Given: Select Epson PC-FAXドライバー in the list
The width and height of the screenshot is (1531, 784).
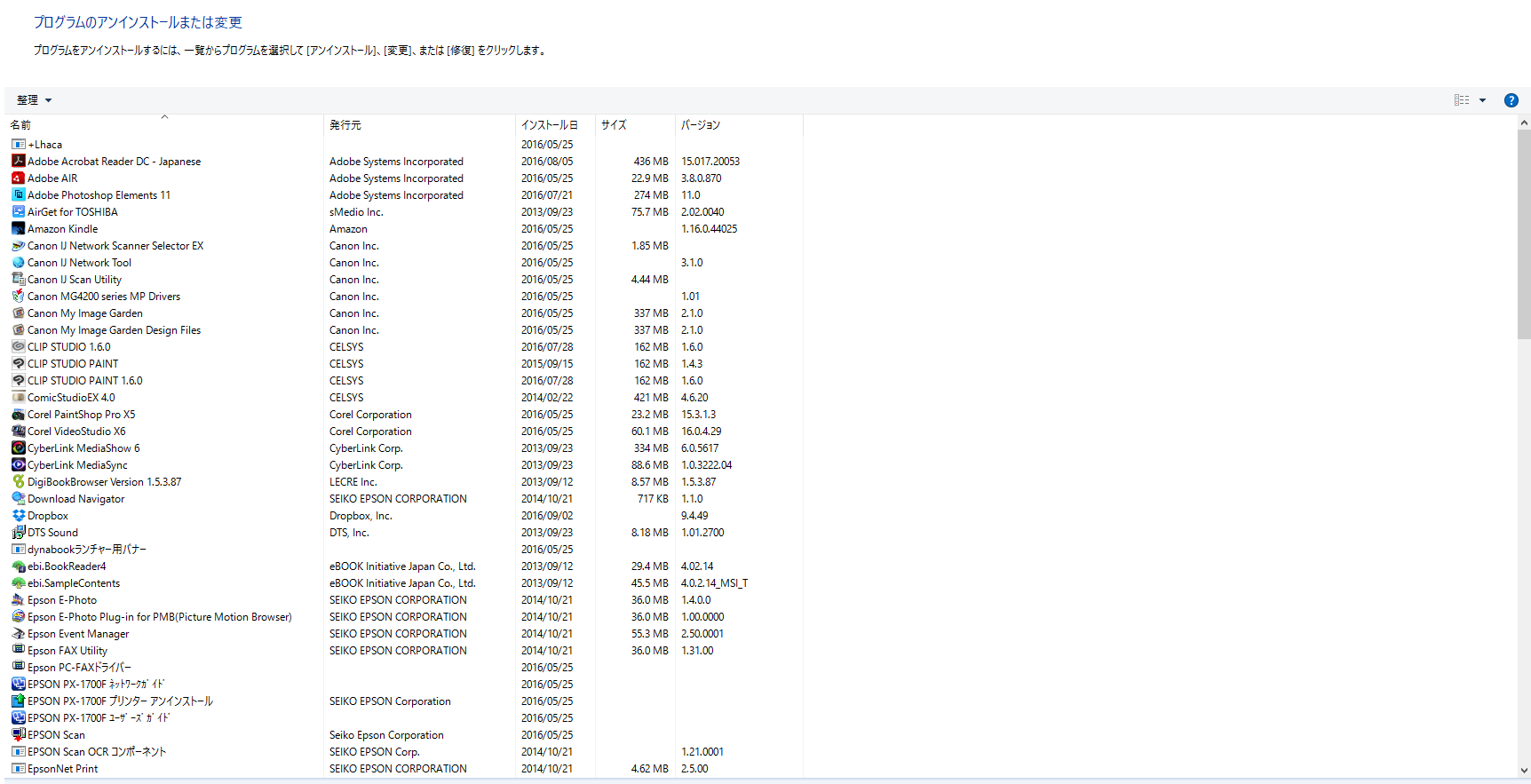Looking at the screenshot, I should coord(79,668).
